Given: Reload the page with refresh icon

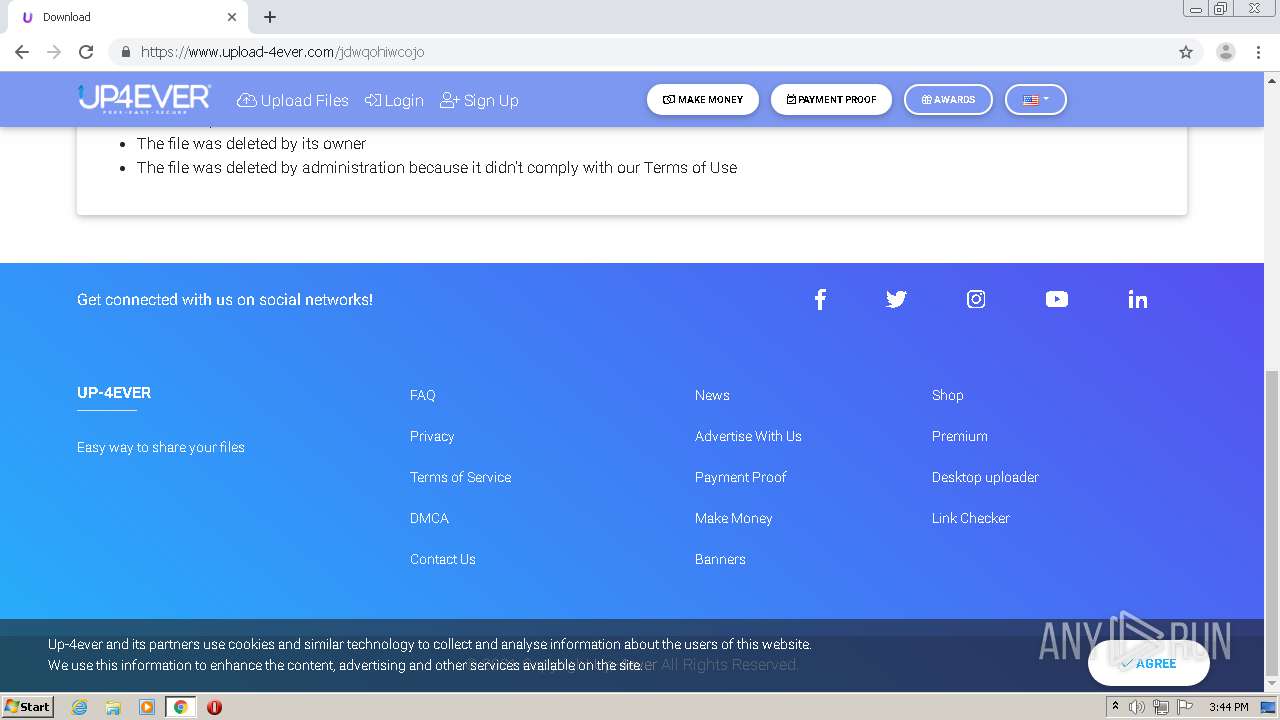Looking at the screenshot, I should tap(86, 52).
